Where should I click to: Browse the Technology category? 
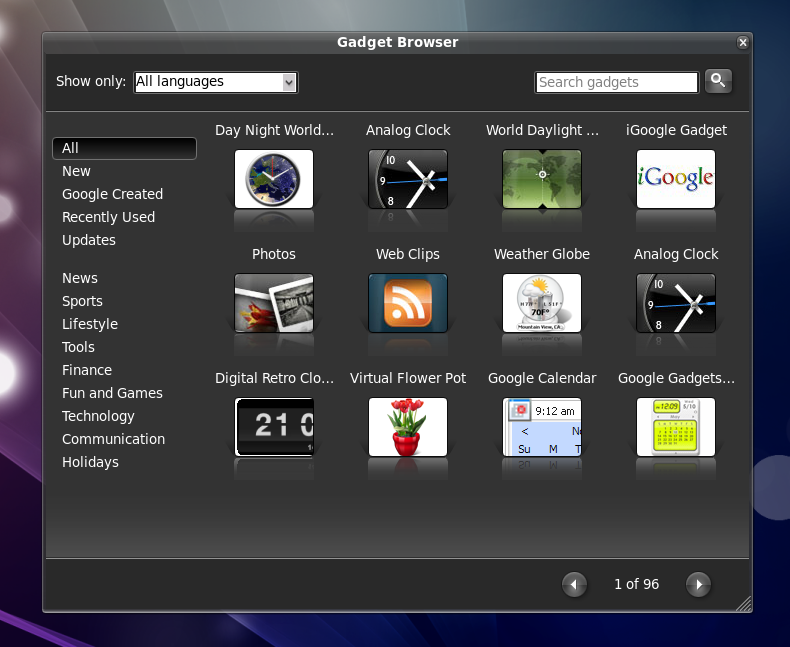point(98,416)
